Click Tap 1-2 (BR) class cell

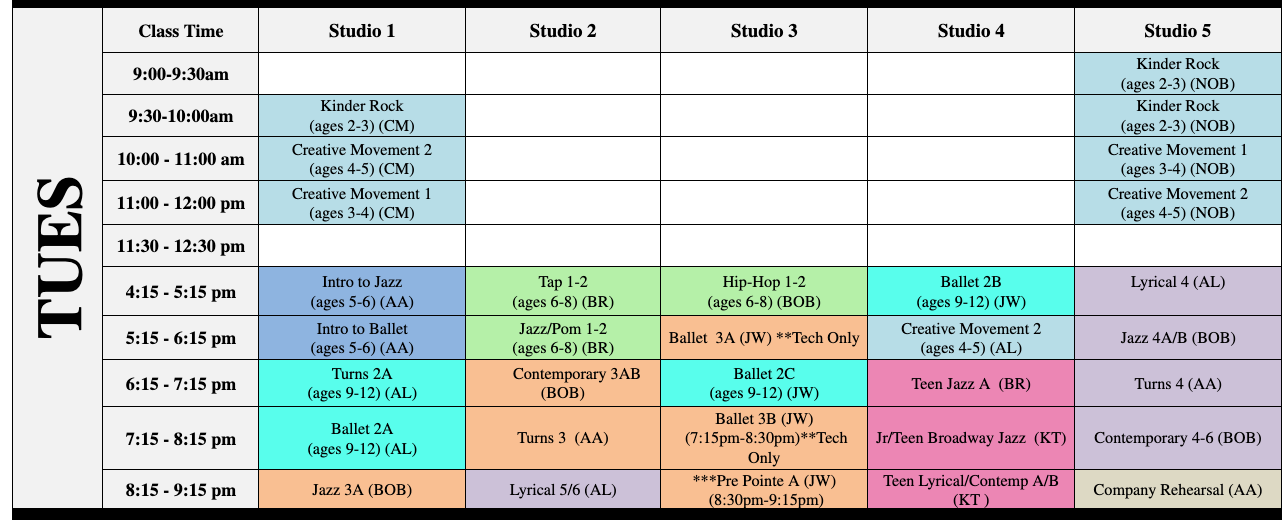[563, 291]
